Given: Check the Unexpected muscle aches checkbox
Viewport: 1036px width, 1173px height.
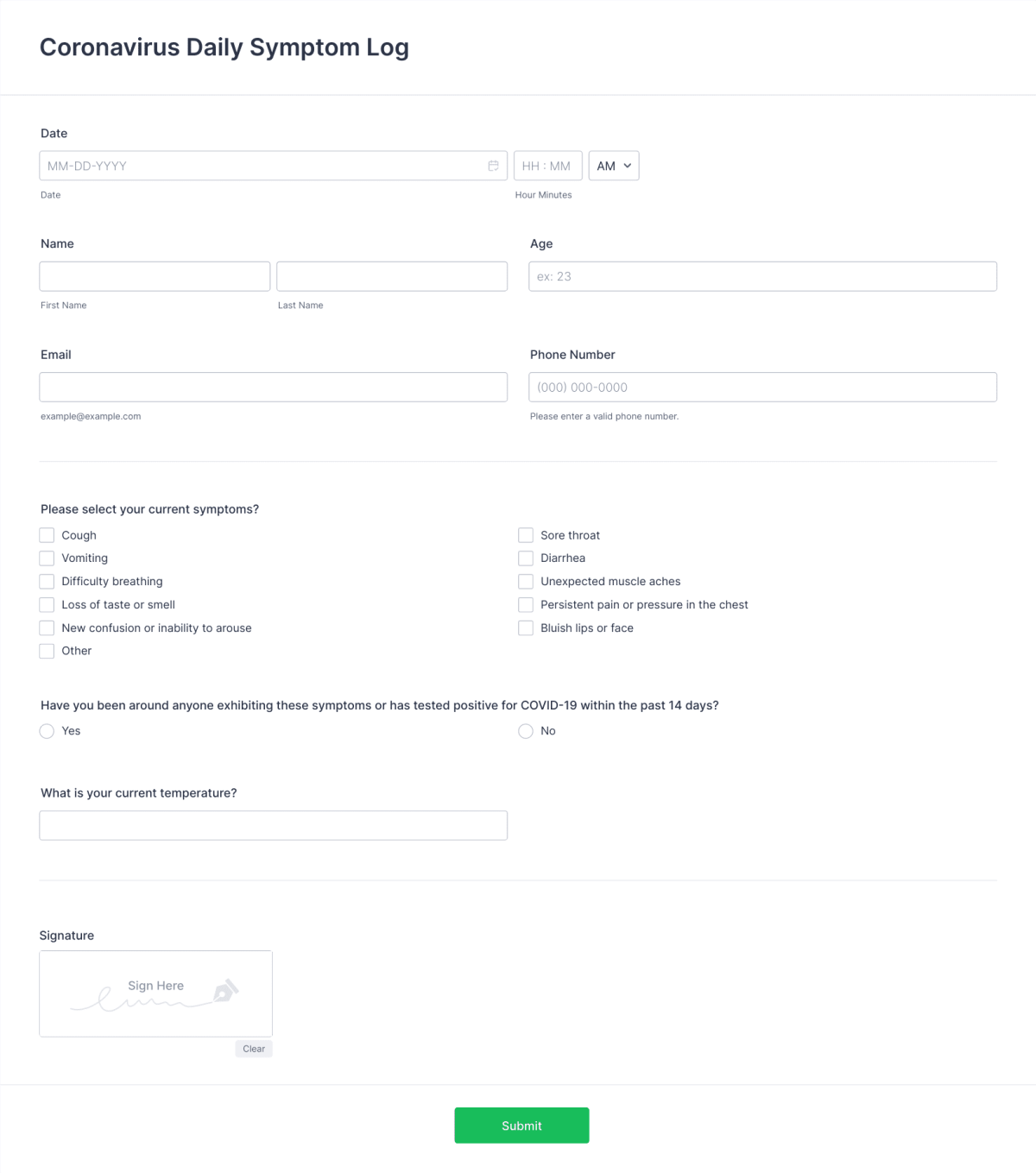Looking at the screenshot, I should click(x=526, y=581).
